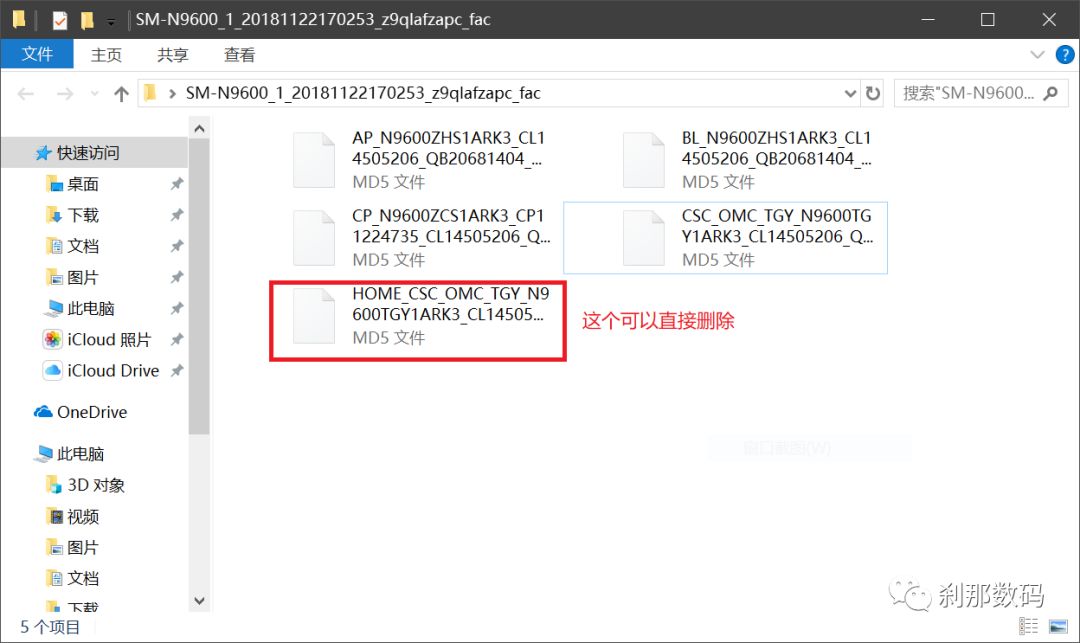The image size is (1080, 643).
Task: Open pinned 此电脑 under Quick access
Action: point(90,308)
